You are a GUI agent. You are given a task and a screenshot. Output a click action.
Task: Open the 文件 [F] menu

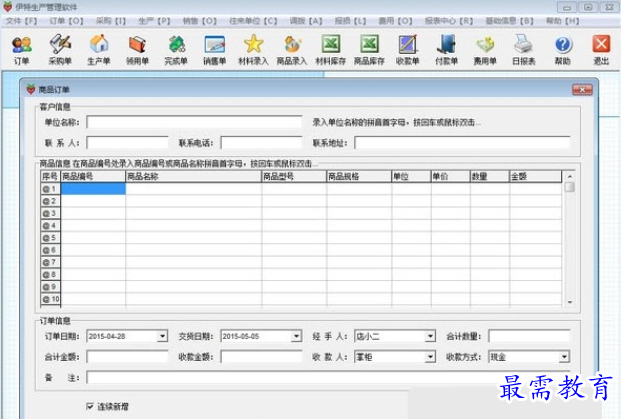[21, 21]
